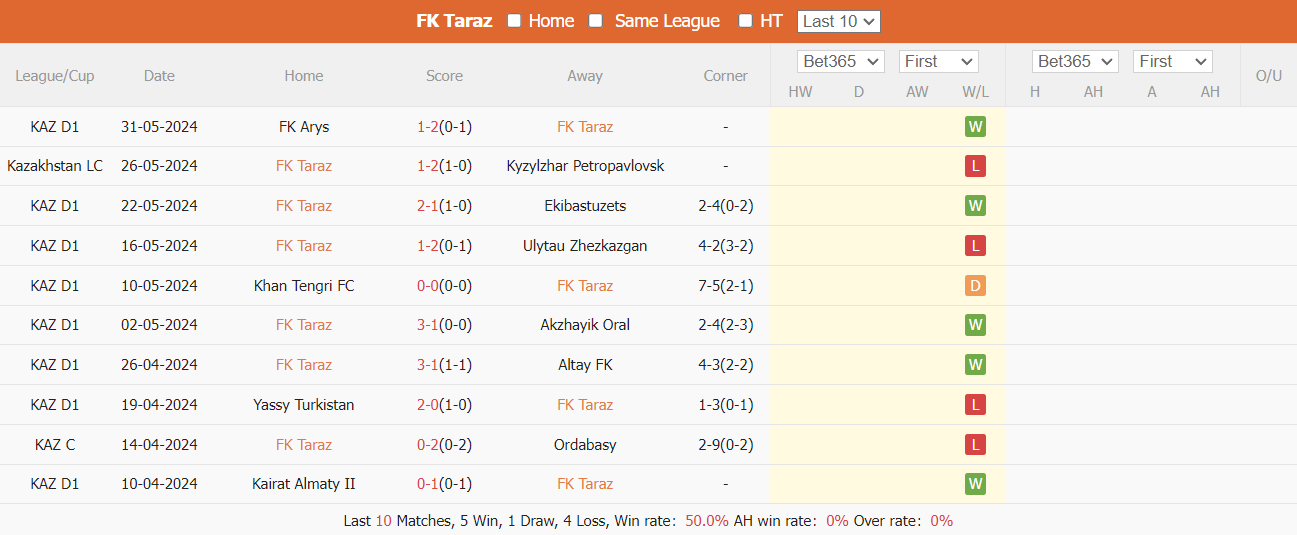Viewport: 1297px width, 535px height.
Task: Click the W badge in the Akzhayik Oral row
Action: click(975, 325)
